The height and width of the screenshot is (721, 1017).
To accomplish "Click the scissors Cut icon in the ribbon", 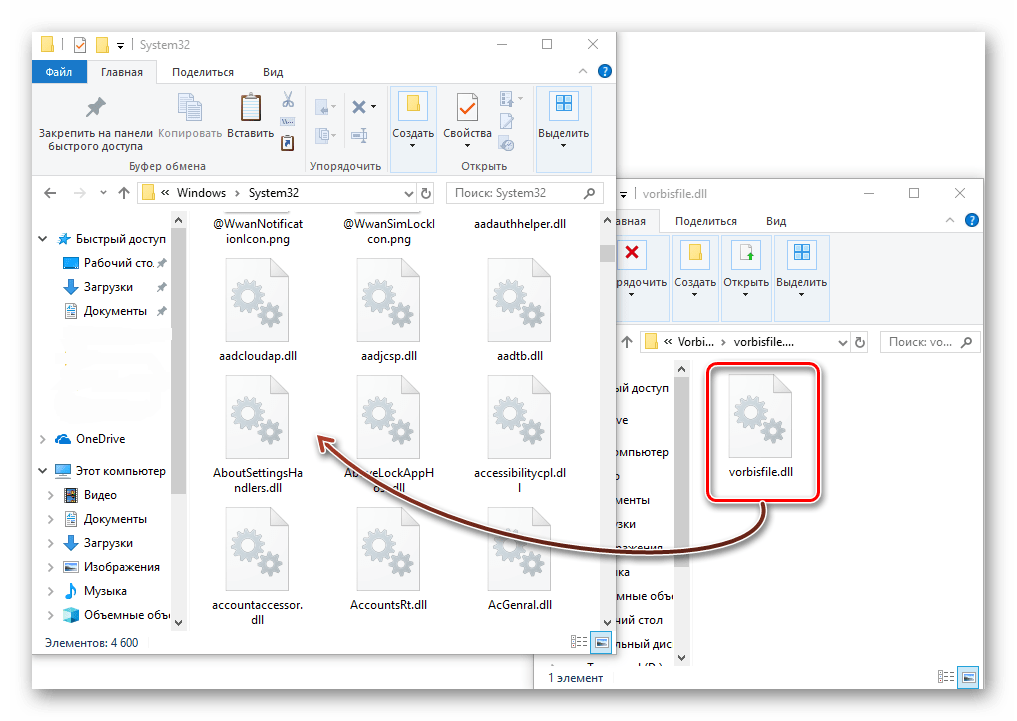I will click(287, 100).
